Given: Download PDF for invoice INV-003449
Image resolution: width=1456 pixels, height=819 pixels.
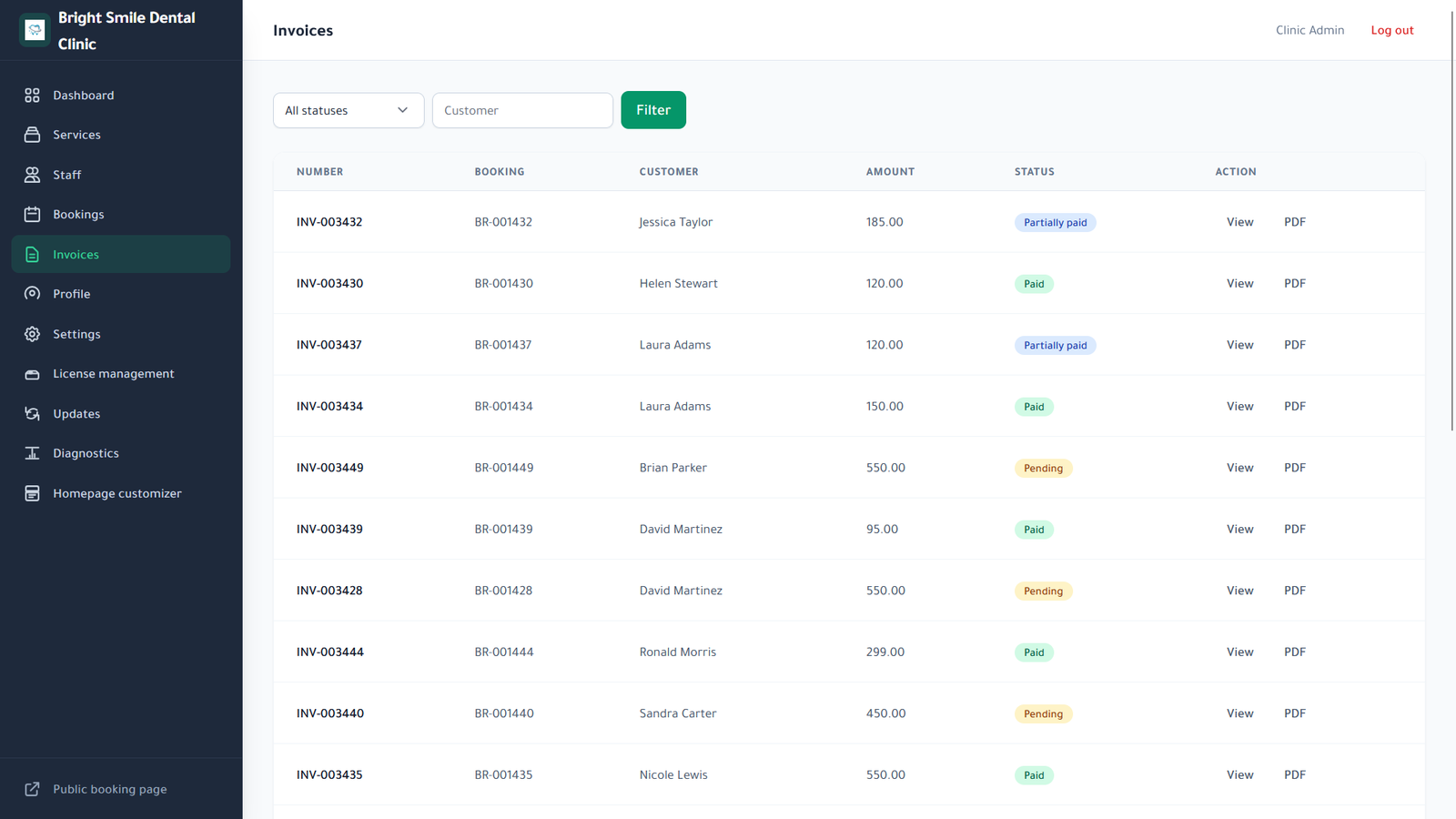Looking at the screenshot, I should [1295, 468].
